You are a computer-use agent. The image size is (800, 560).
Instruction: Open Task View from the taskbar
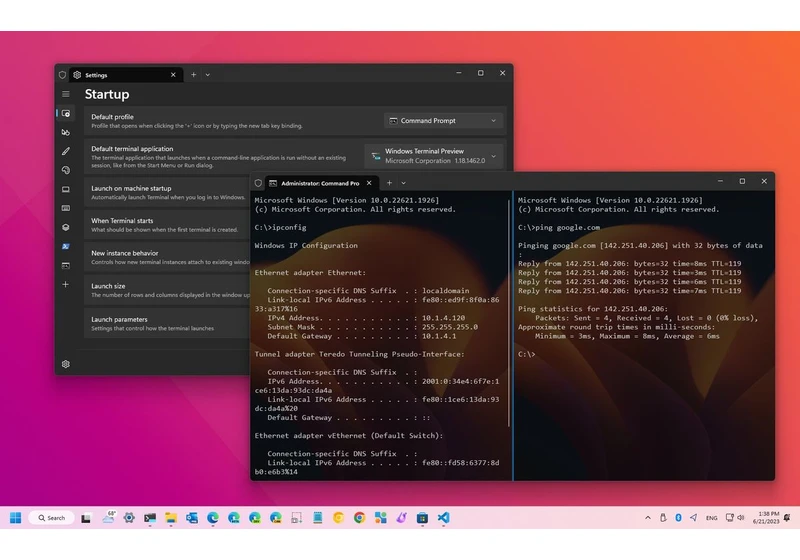pos(86,518)
